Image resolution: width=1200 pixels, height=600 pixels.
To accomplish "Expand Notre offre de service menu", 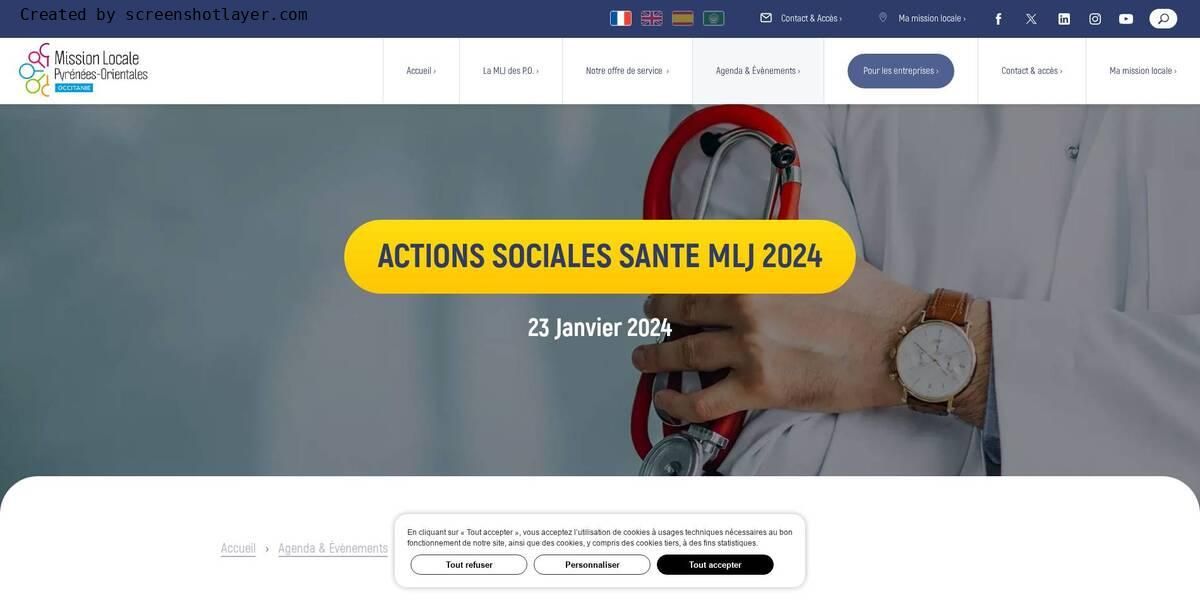I will tap(627, 71).
